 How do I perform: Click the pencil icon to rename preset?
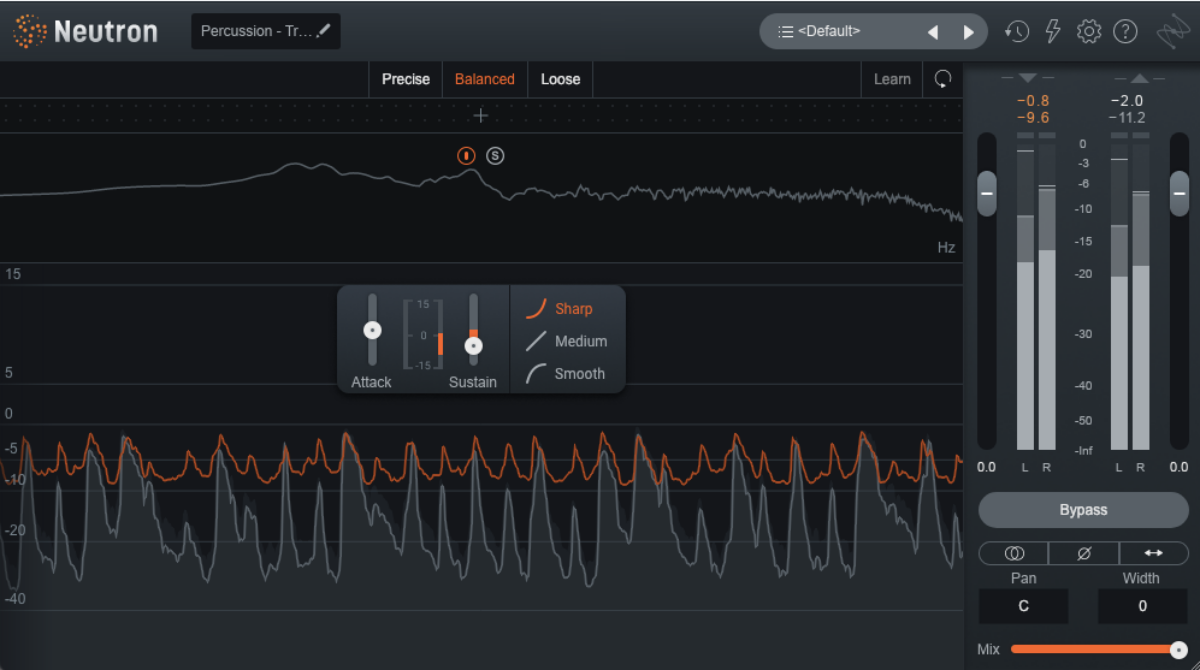323,31
